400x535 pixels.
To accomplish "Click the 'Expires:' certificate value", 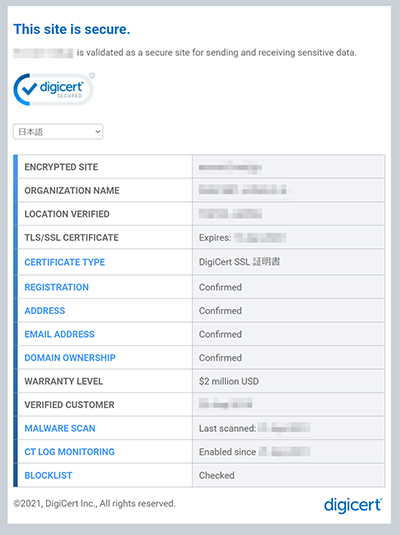I will 242,238.
